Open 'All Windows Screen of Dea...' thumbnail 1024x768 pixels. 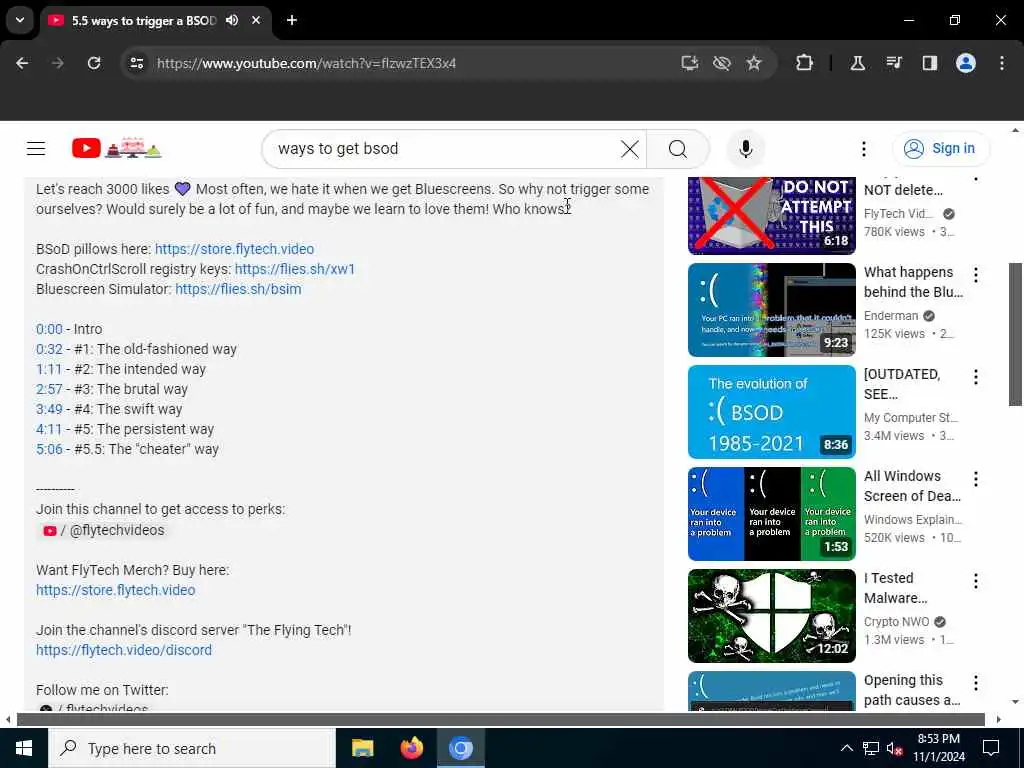click(771, 513)
